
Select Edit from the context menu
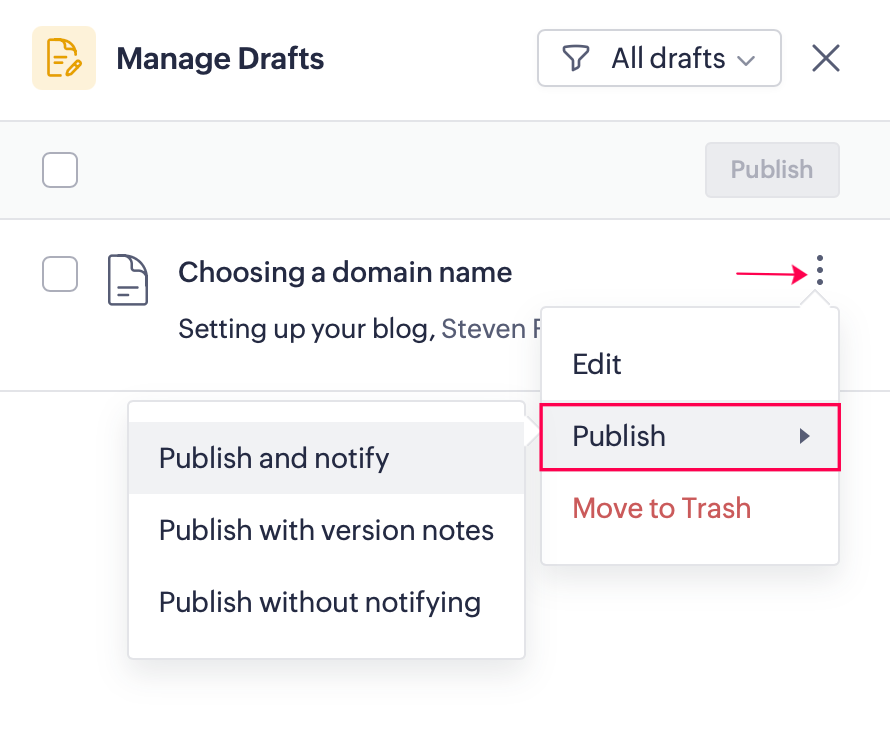[597, 364]
